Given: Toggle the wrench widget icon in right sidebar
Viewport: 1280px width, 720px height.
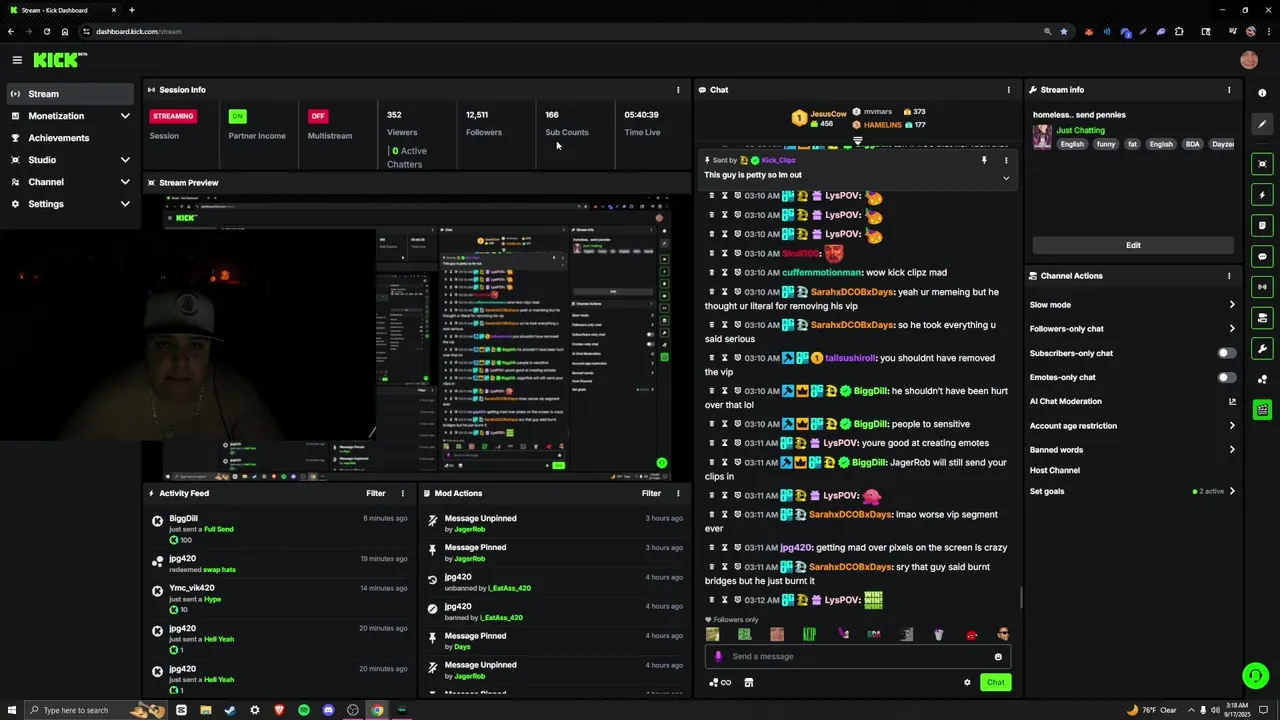Looking at the screenshot, I should pyautogui.click(x=1262, y=349).
